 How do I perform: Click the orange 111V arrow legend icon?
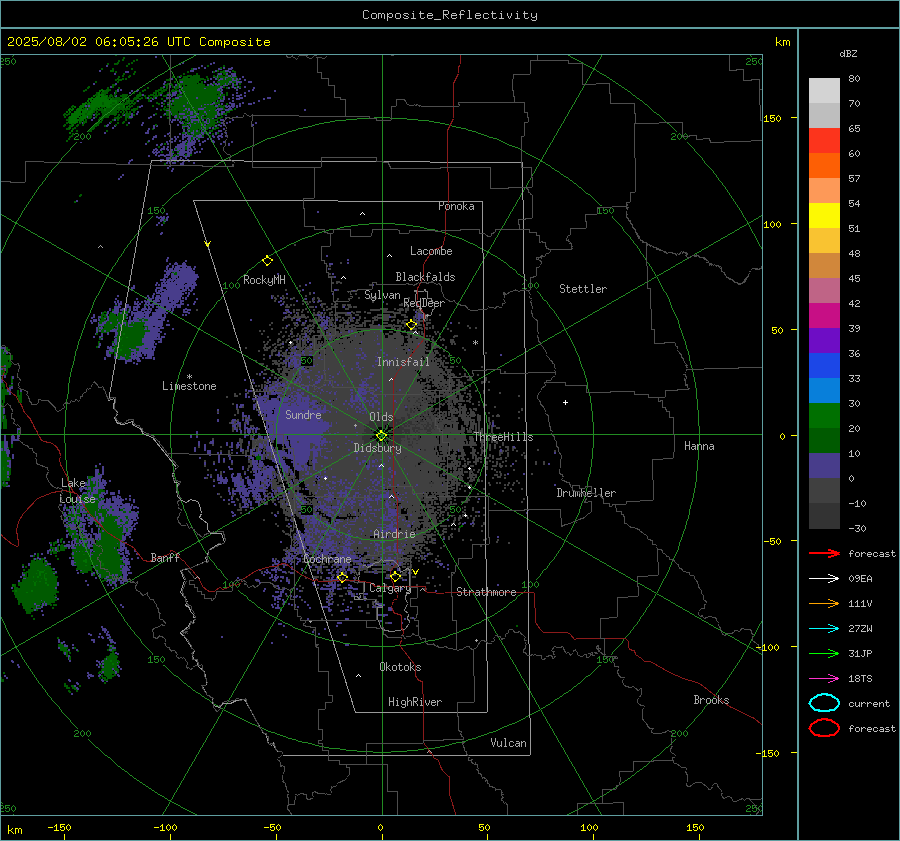[x=824, y=603]
